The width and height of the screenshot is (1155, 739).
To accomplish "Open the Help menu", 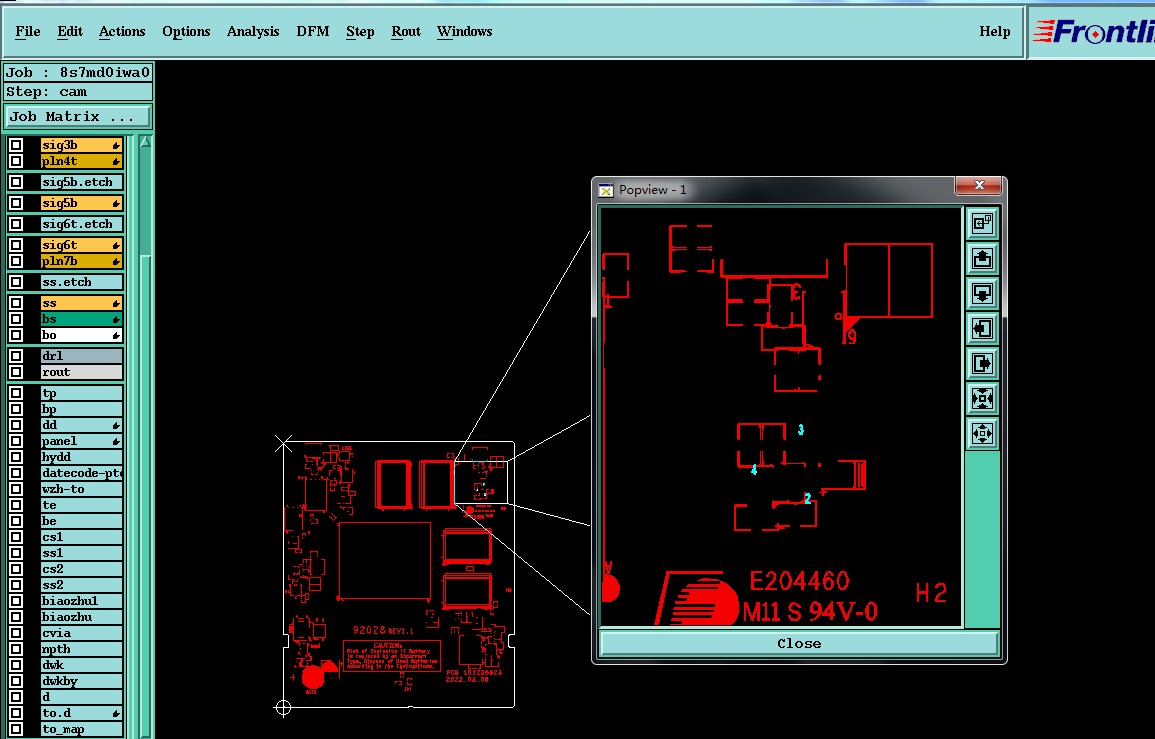I will click(994, 32).
